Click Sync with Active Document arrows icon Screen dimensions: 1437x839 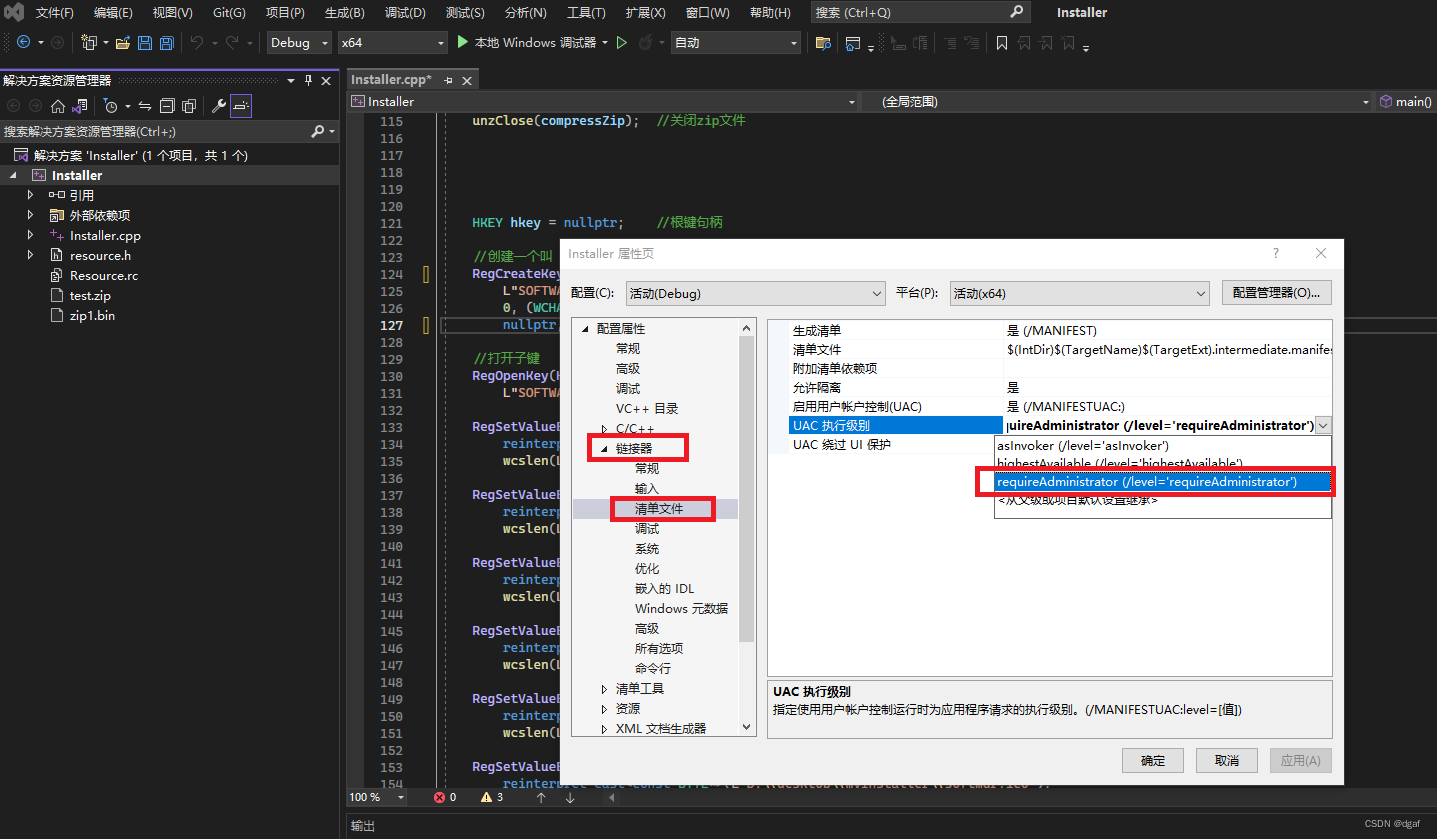[x=145, y=106]
